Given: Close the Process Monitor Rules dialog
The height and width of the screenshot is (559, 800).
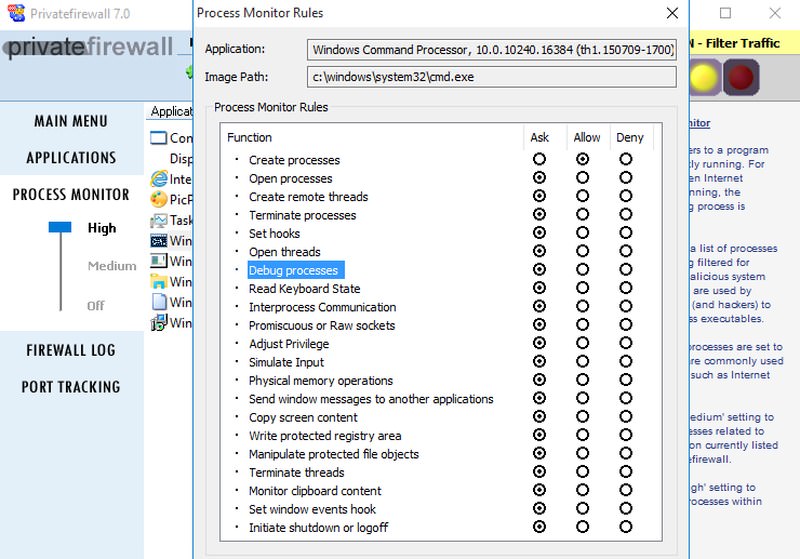Looking at the screenshot, I should pos(672,13).
